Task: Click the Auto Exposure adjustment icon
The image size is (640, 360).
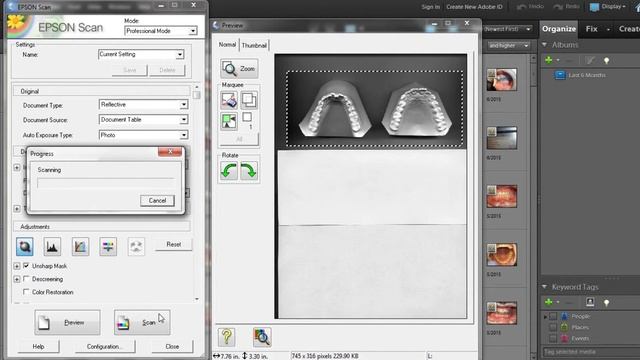Action: point(24,246)
